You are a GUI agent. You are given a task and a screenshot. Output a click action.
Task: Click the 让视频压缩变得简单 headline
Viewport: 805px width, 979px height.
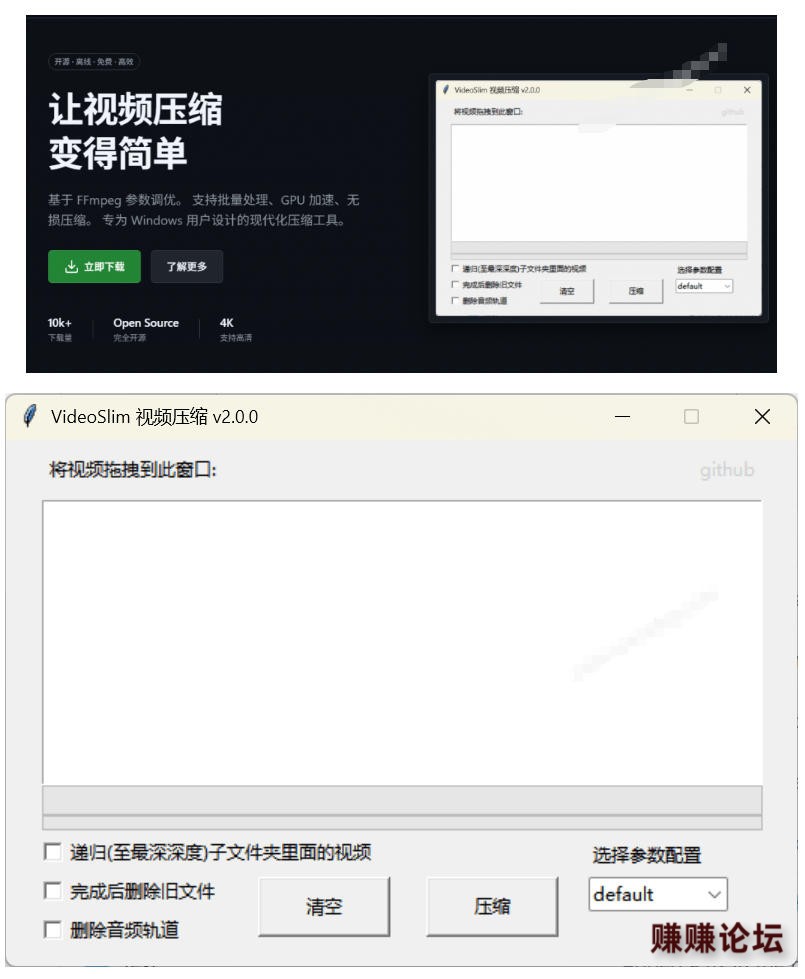[x=136, y=131]
